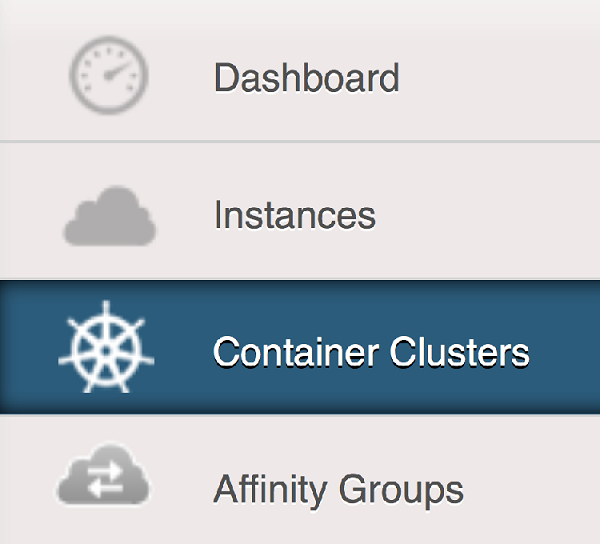The height and width of the screenshot is (544, 600).
Task: Click the word Groups in sidebar
Action: (401, 492)
